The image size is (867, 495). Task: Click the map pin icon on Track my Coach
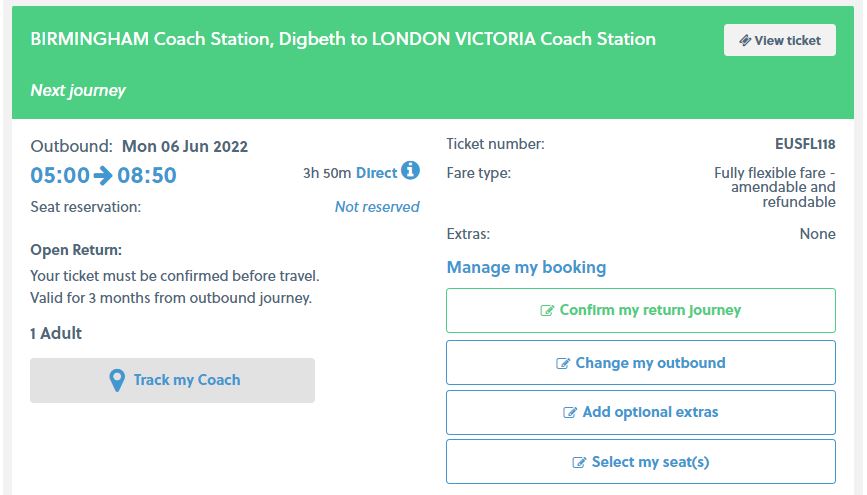pyautogui.click(x=117, y=381)
